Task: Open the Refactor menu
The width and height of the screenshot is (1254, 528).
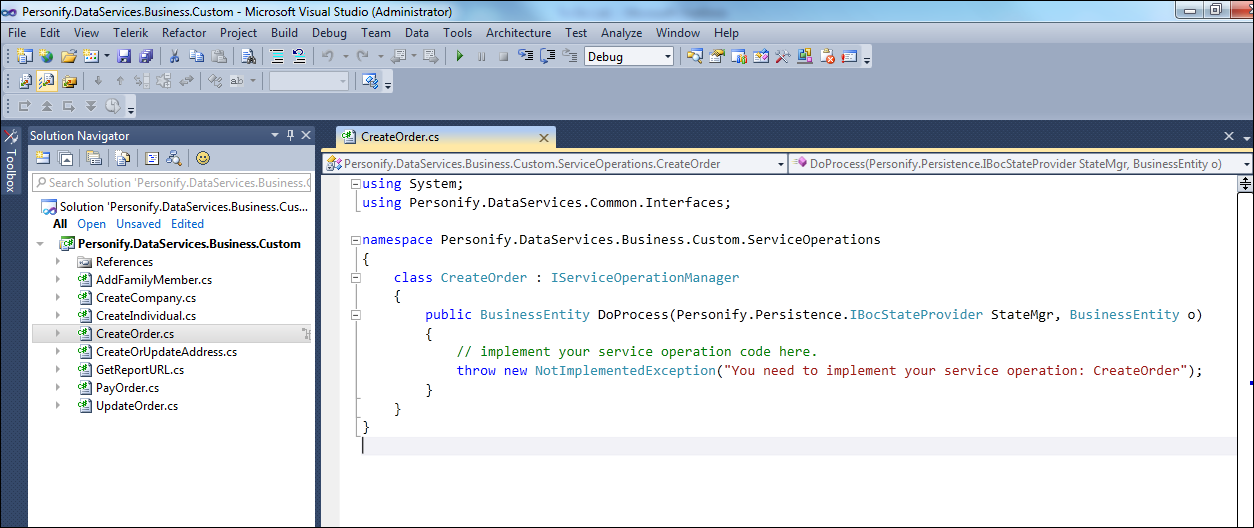Action: [x=184, y=33]
